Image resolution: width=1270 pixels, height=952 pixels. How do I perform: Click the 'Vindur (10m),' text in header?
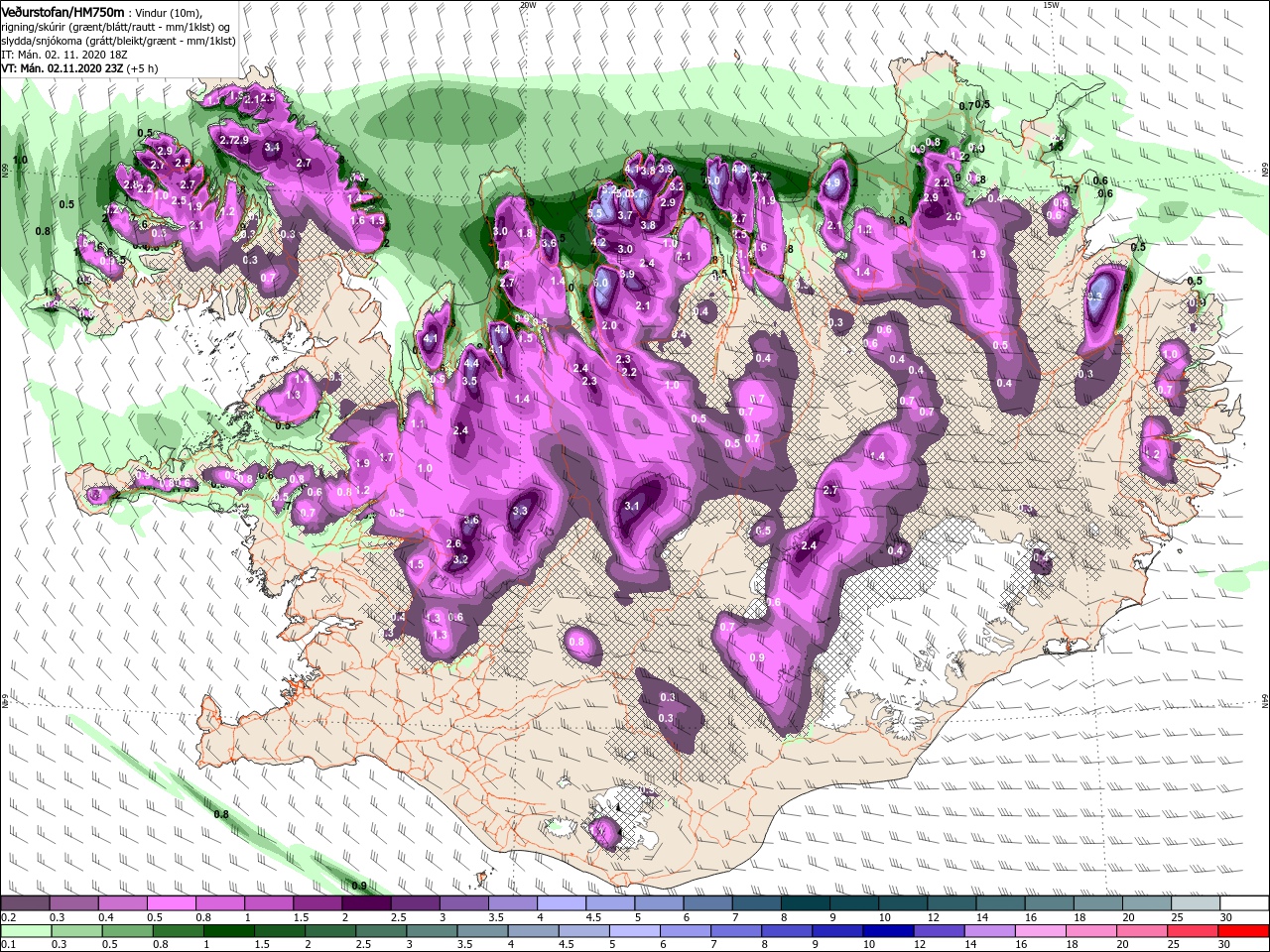pyautogui.click(x=168, y=12)
